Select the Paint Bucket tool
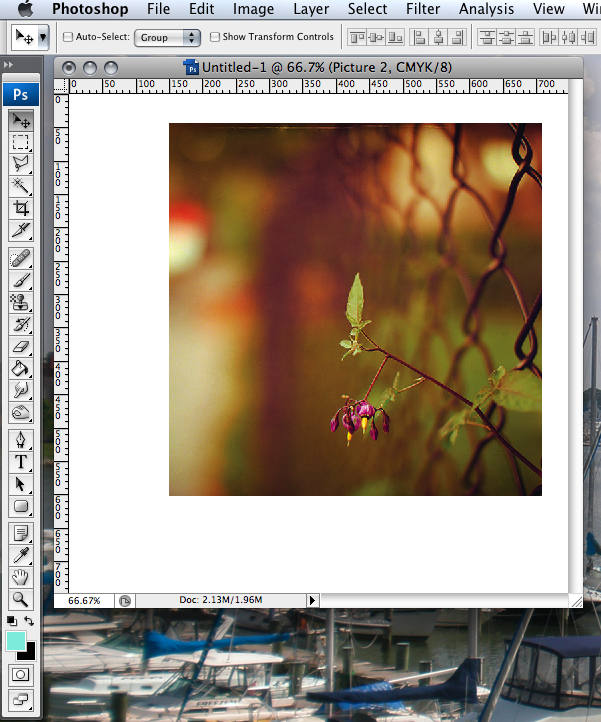601x722 pixels. point(21,368)
